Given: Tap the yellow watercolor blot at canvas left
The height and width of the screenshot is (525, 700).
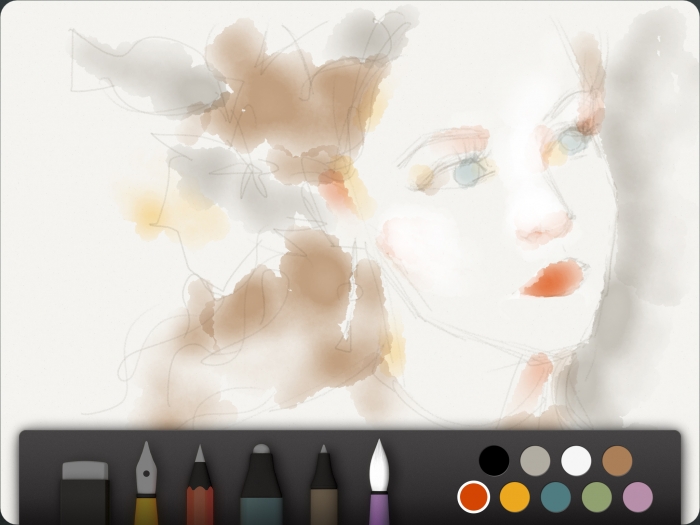Looking at the screenshot, I should click(x=147, y=212).
